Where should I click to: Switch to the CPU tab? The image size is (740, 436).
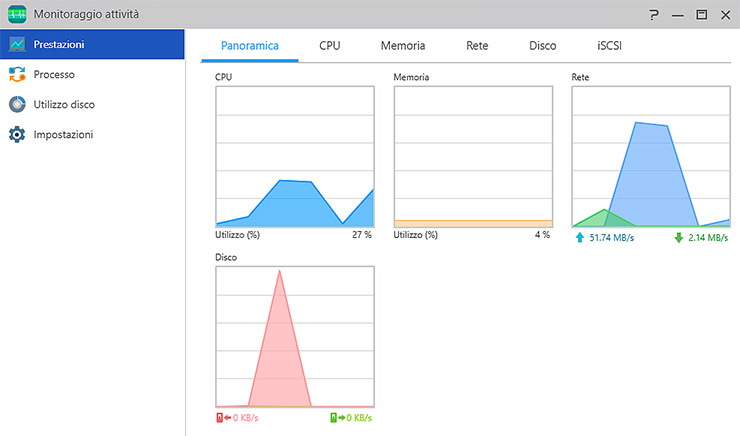[330, 45]
